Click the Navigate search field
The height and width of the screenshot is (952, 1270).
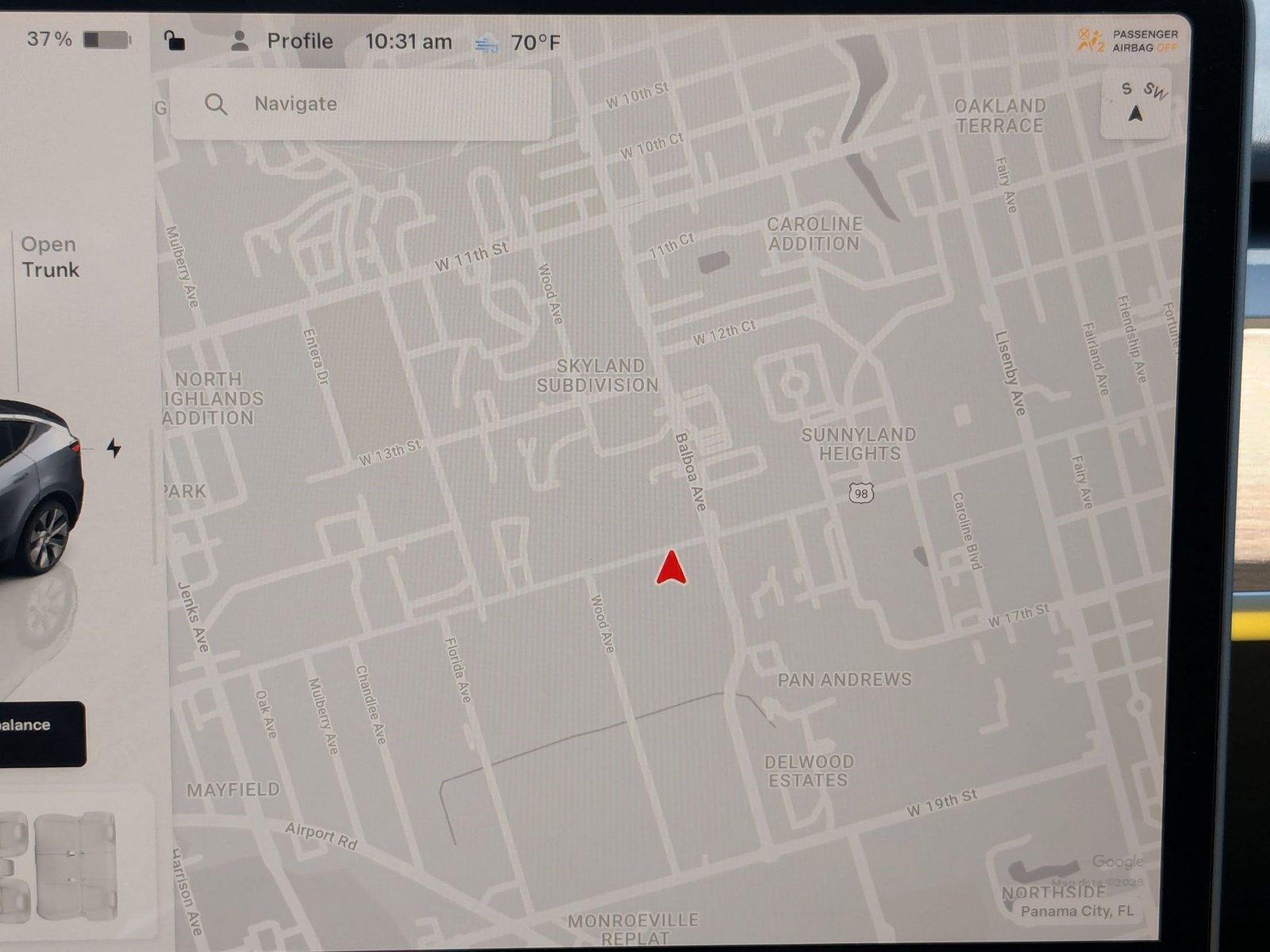point(361,104)
